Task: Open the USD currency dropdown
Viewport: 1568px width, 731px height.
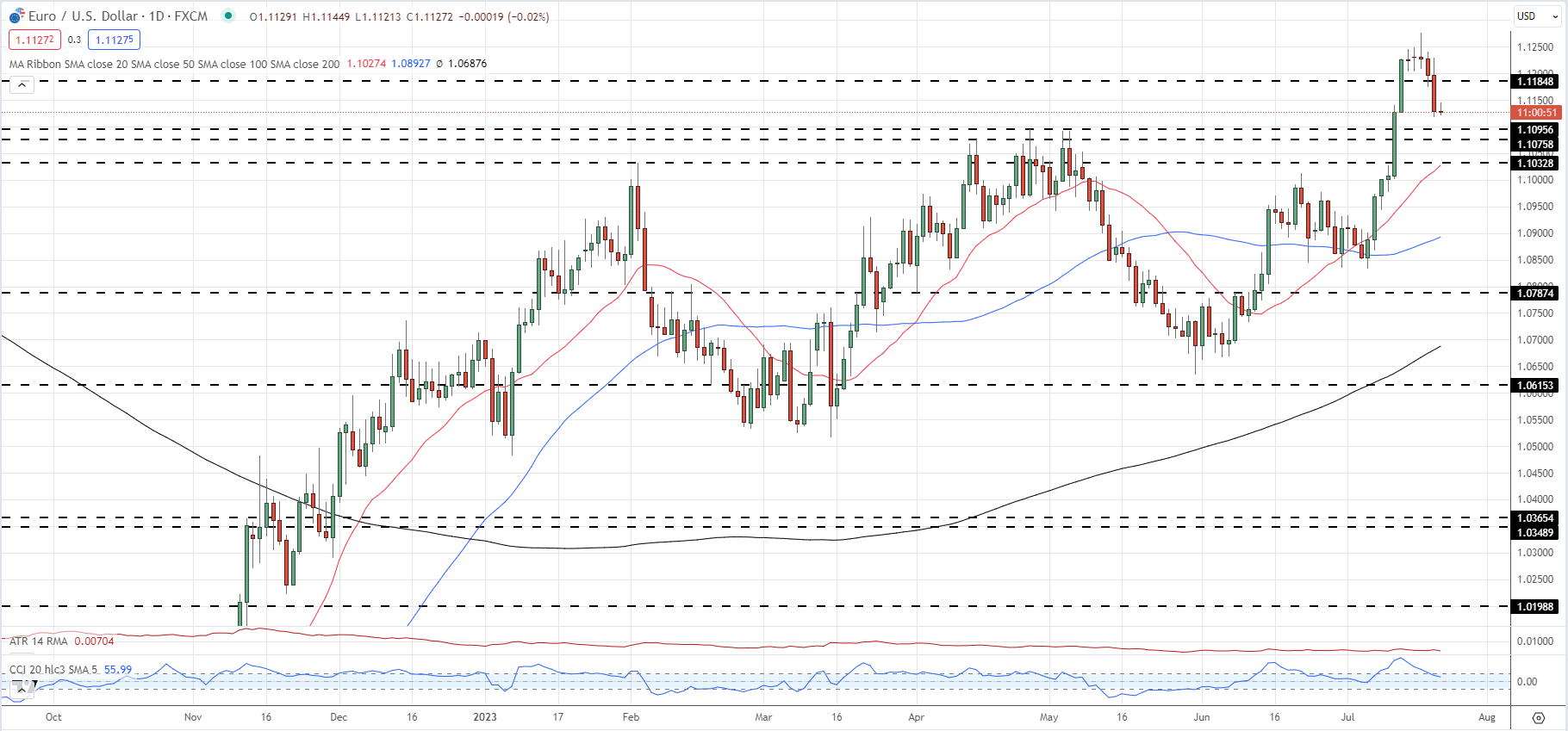Action: pyautogui.click(x=1537, y=15)
